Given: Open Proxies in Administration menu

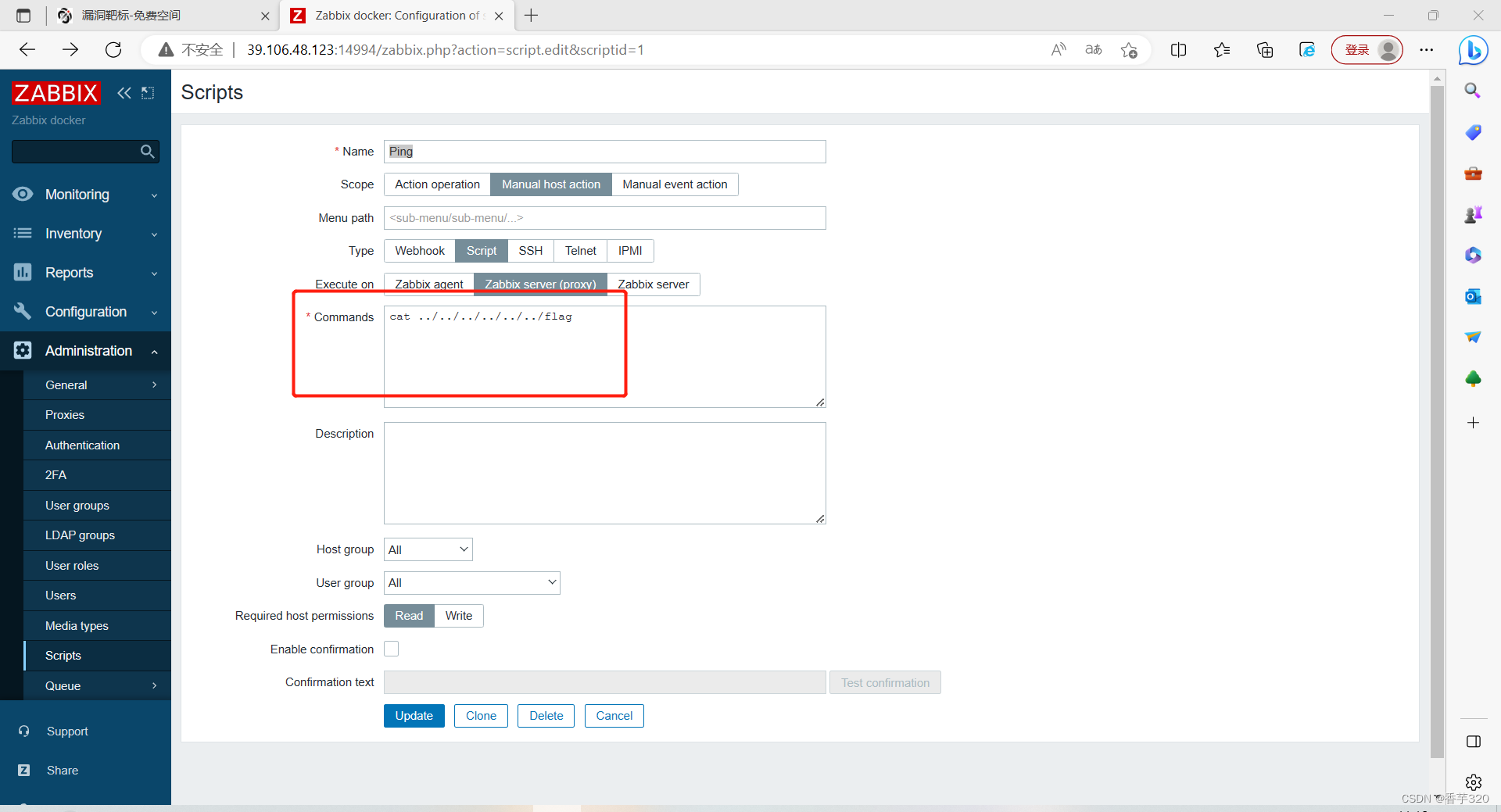Looking at the screenshot, I should coord(97,415).
